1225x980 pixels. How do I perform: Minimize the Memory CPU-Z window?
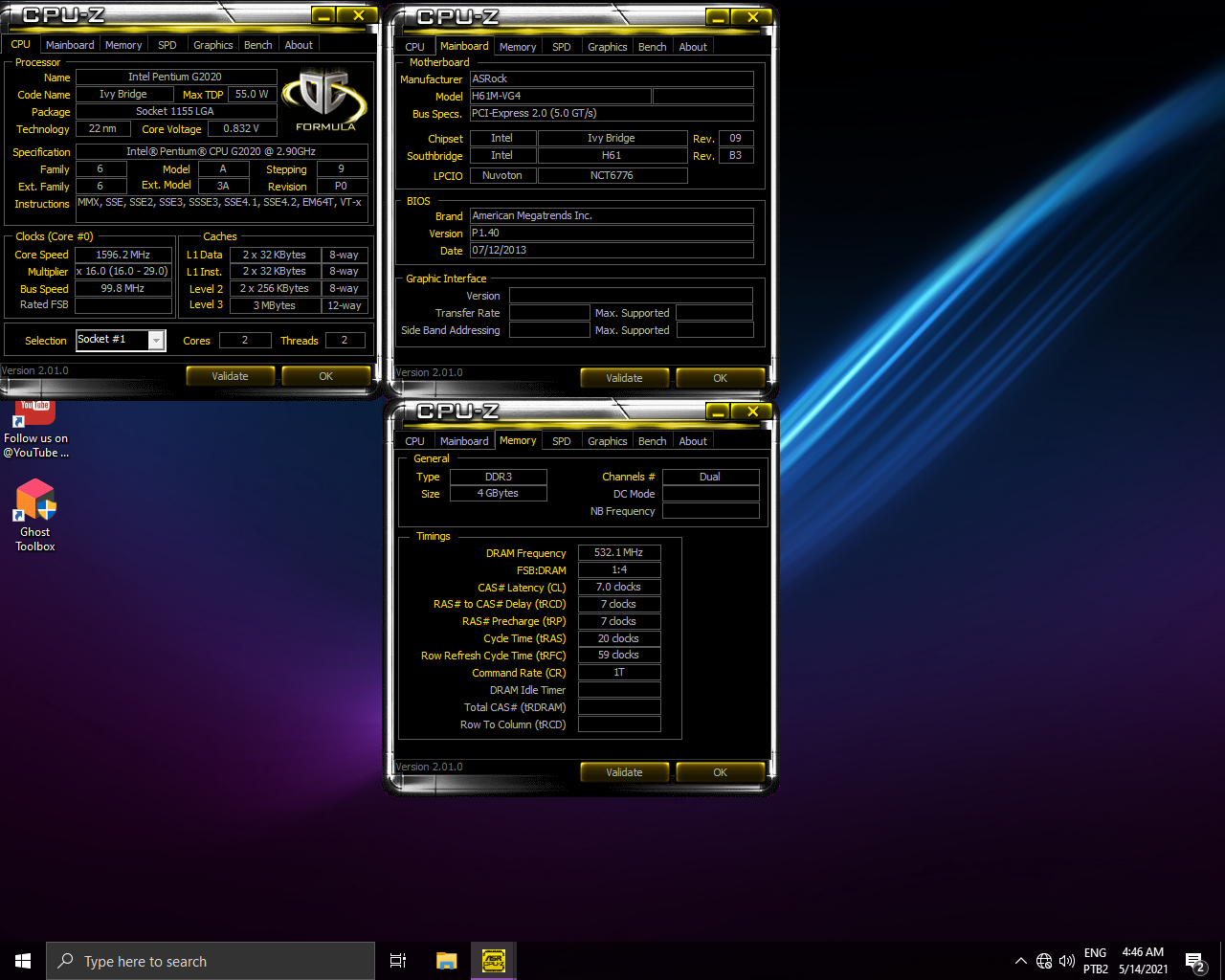coord(718,412)
